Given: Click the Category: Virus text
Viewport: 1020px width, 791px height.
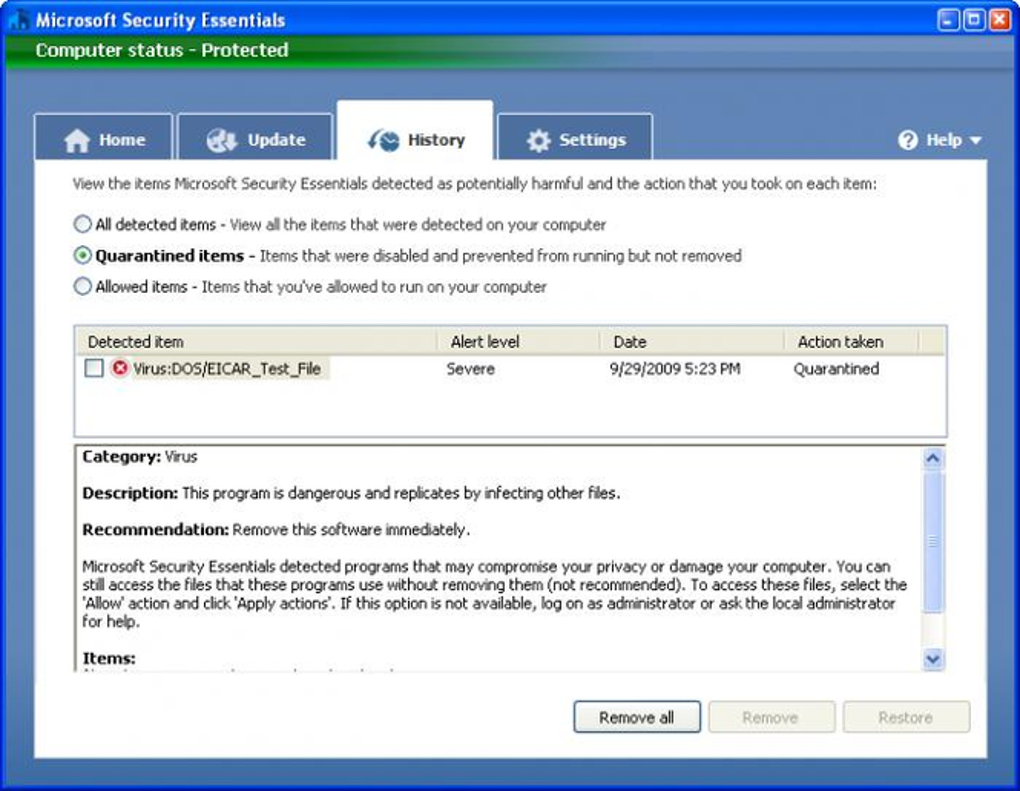Looking at the screenshot, I should pyautogui.click(x=140, y=457).
